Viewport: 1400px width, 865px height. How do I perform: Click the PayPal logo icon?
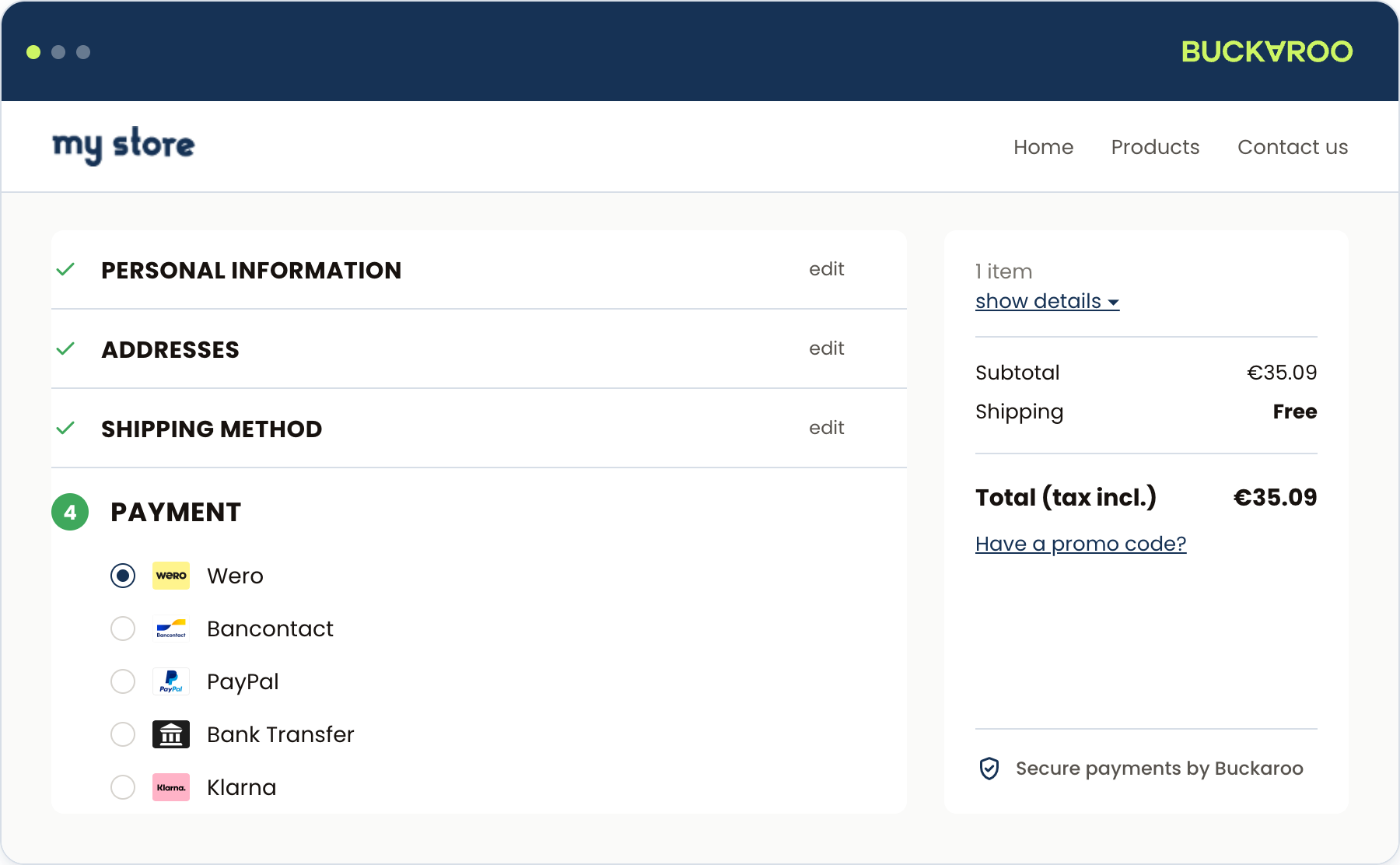click(171, 681)
